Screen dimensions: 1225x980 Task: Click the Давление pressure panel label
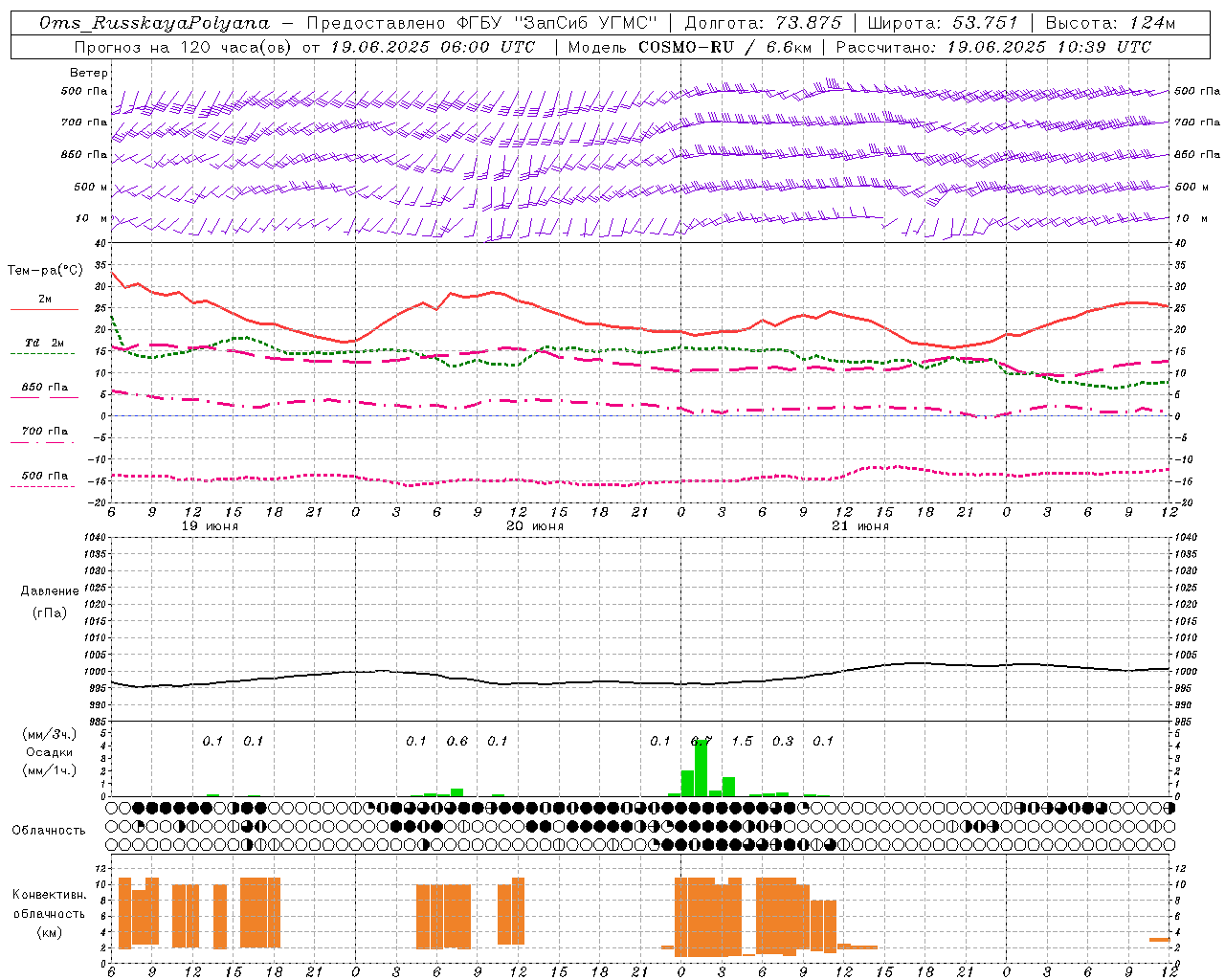click(x=50, y=590)
